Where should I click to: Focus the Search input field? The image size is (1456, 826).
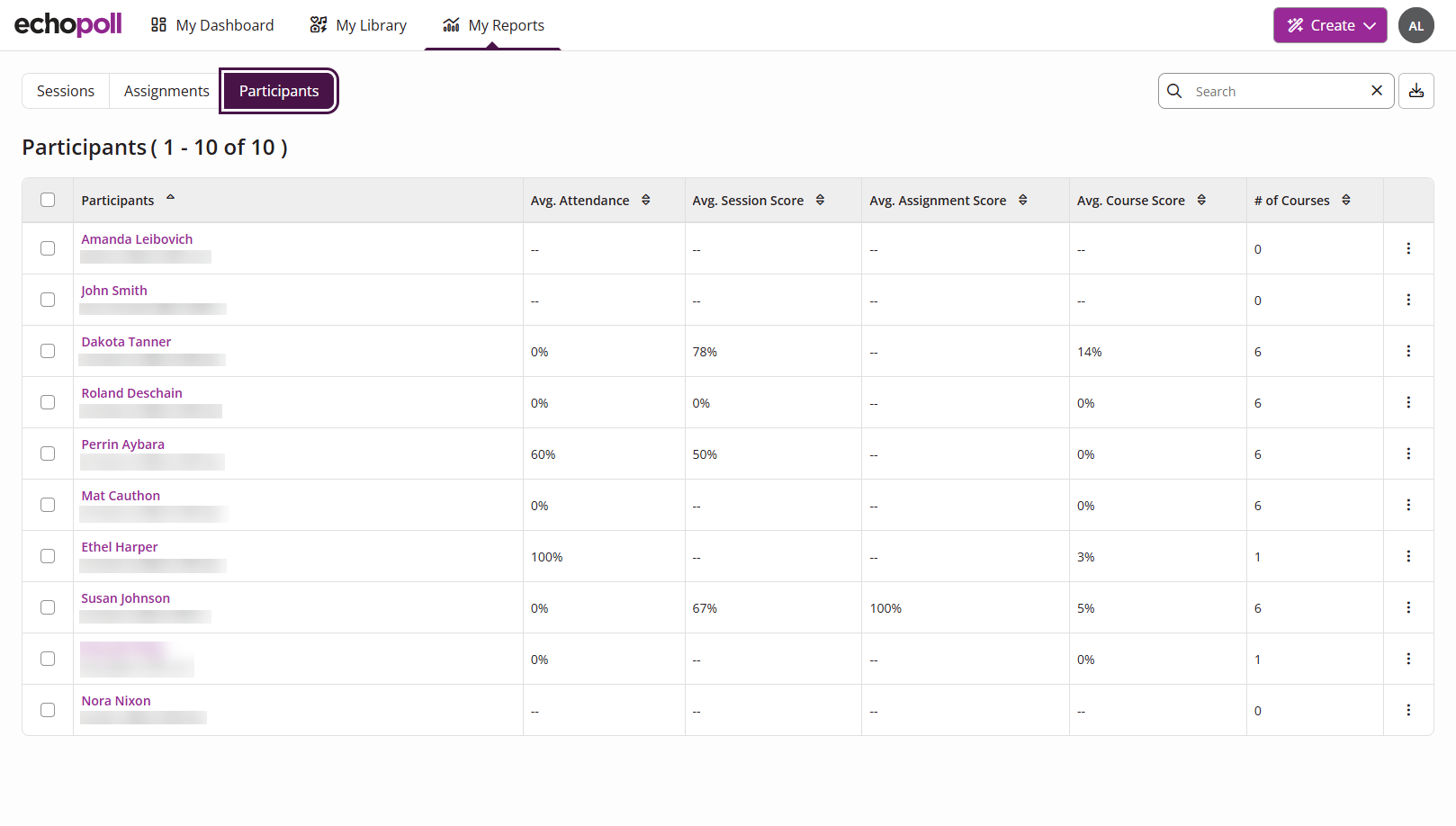click(x=1276, y=91)
